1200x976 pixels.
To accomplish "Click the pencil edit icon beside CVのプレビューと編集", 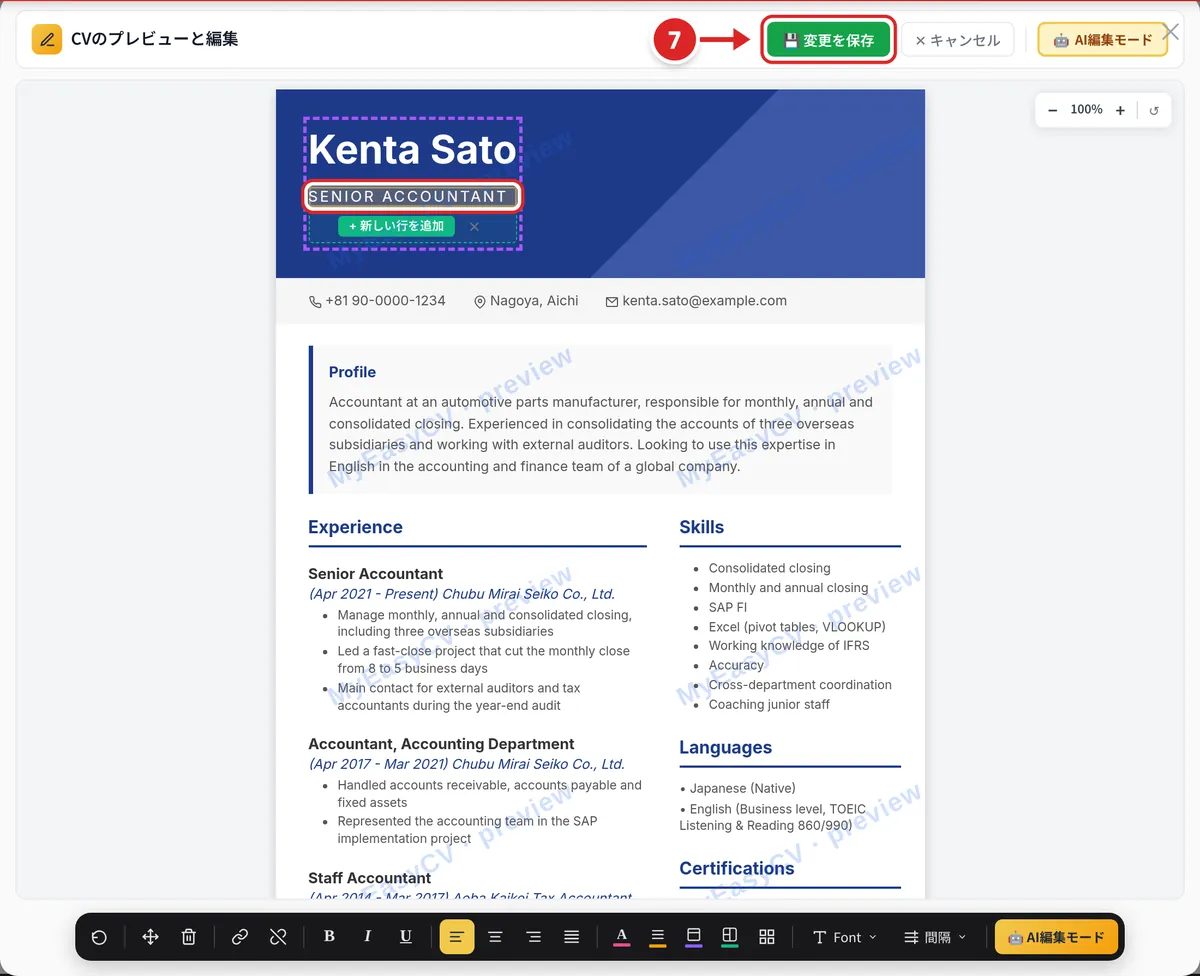I will [47, 39].
